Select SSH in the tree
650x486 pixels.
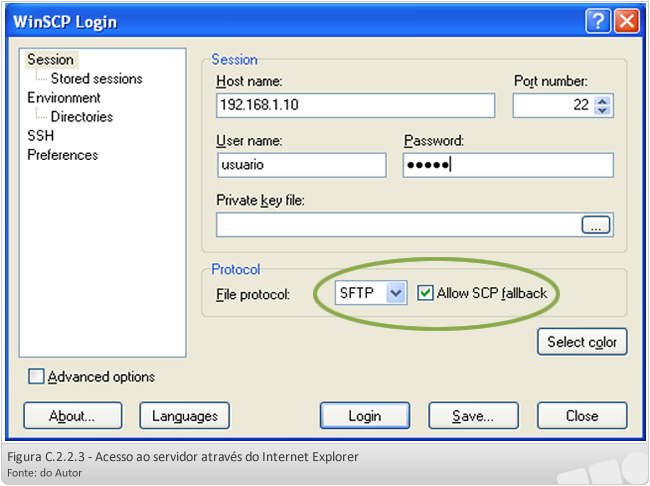41,136
